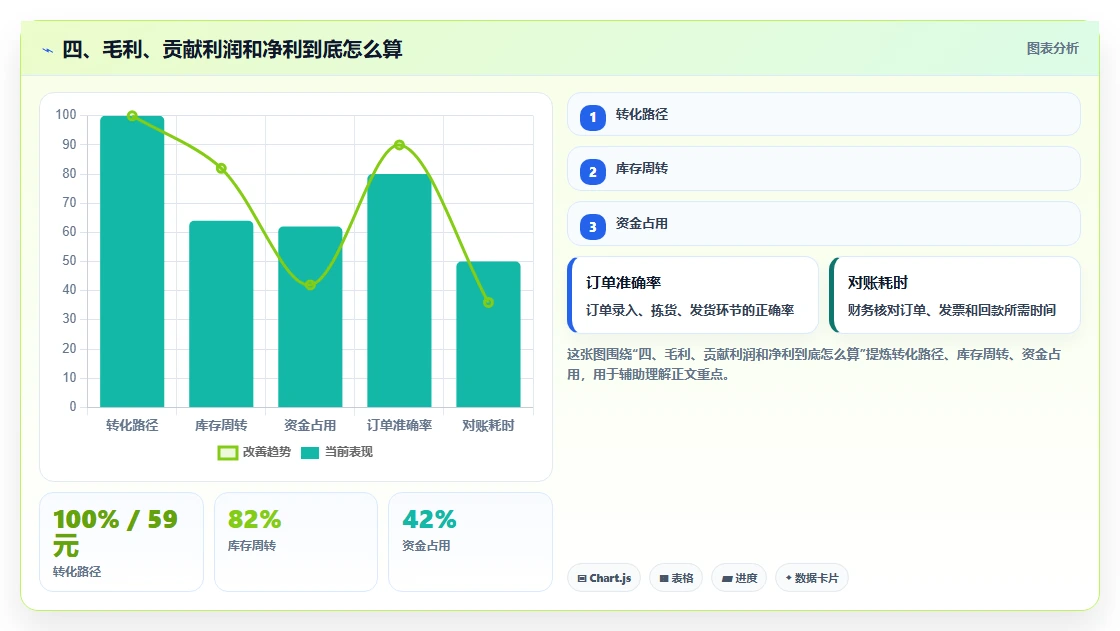Screen dimensions: 1120x631
Task: Click the 订单准确率 bar in chart
Action: pyautogui.click(x=399, y=291)
